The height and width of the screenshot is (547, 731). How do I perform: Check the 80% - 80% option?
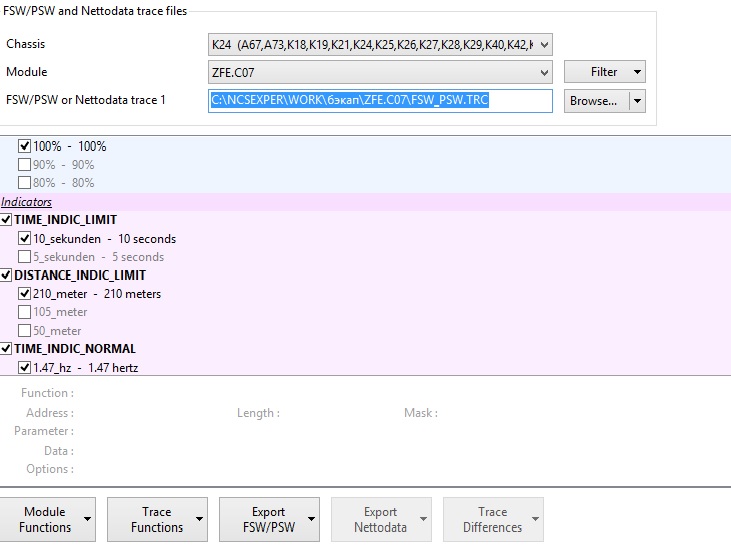25,183
